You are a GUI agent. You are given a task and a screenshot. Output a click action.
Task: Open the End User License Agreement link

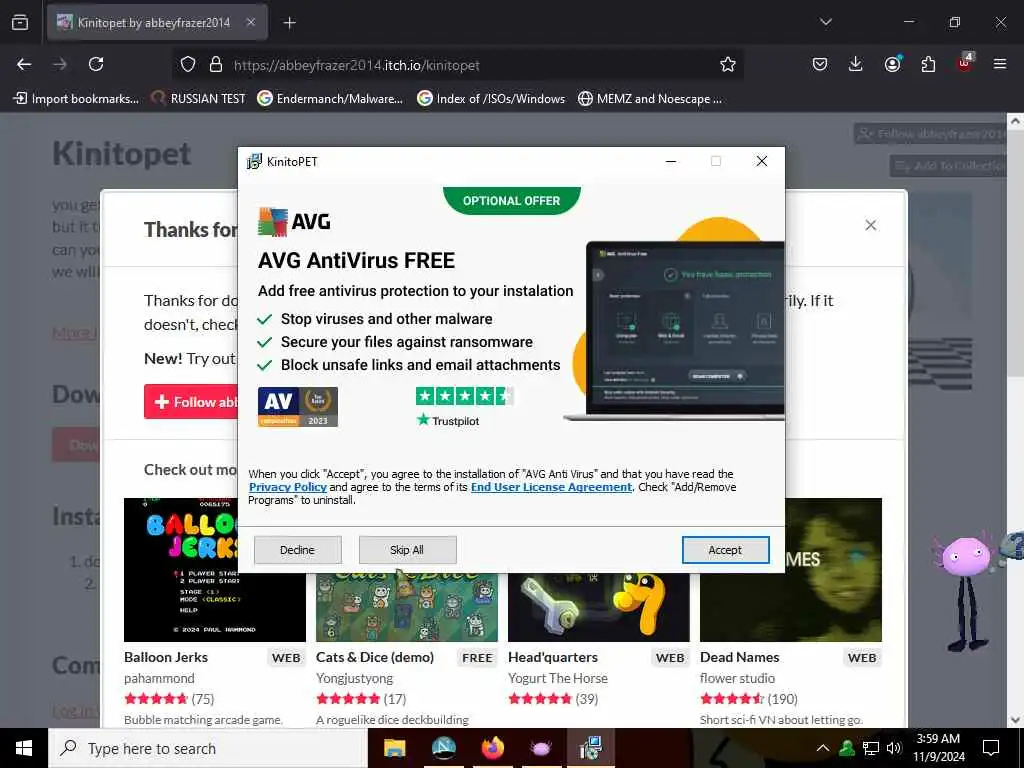(x=551, y=487)
